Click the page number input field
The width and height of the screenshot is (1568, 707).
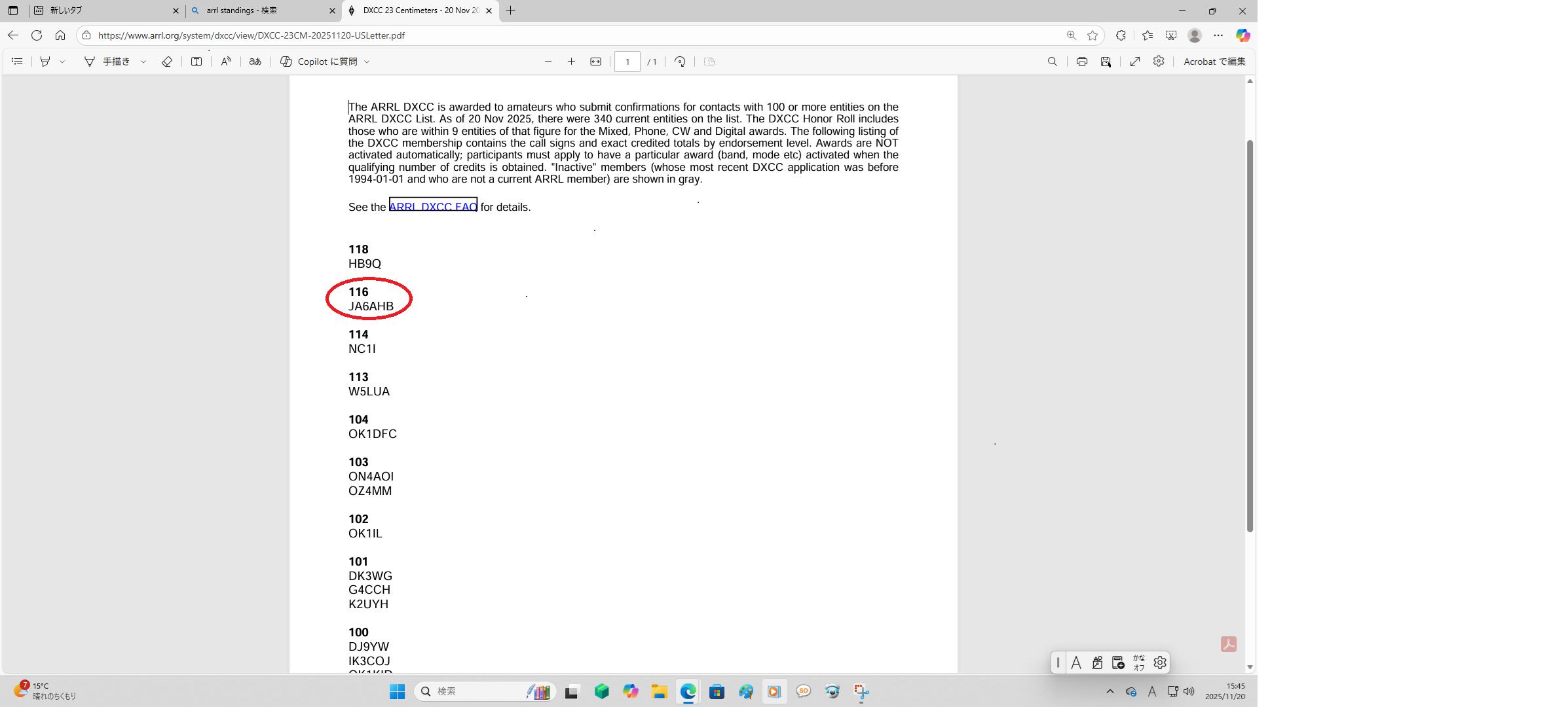pyautogui.click(x=627, y=62)
